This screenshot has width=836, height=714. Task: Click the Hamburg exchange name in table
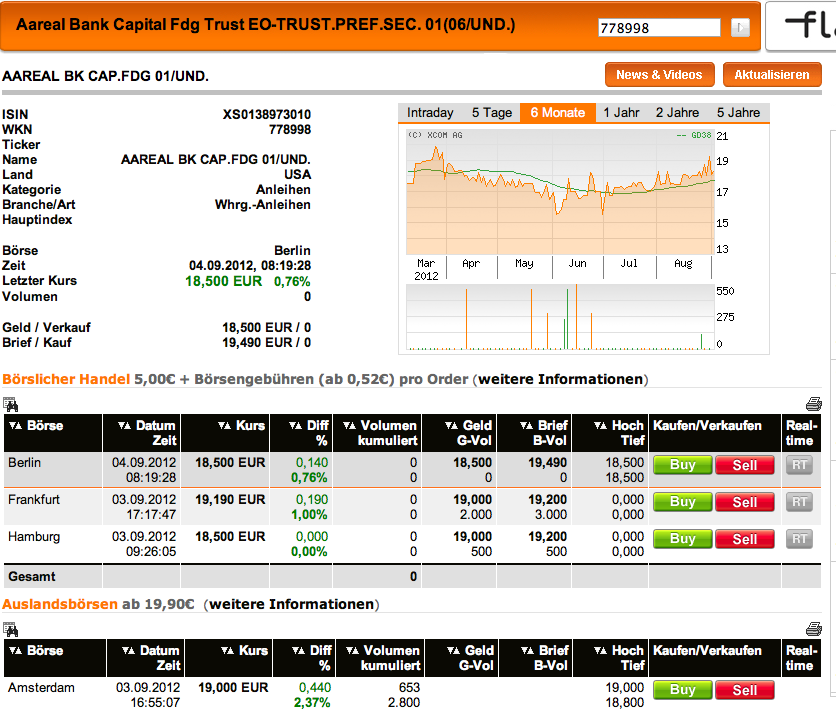click(34, 536)
